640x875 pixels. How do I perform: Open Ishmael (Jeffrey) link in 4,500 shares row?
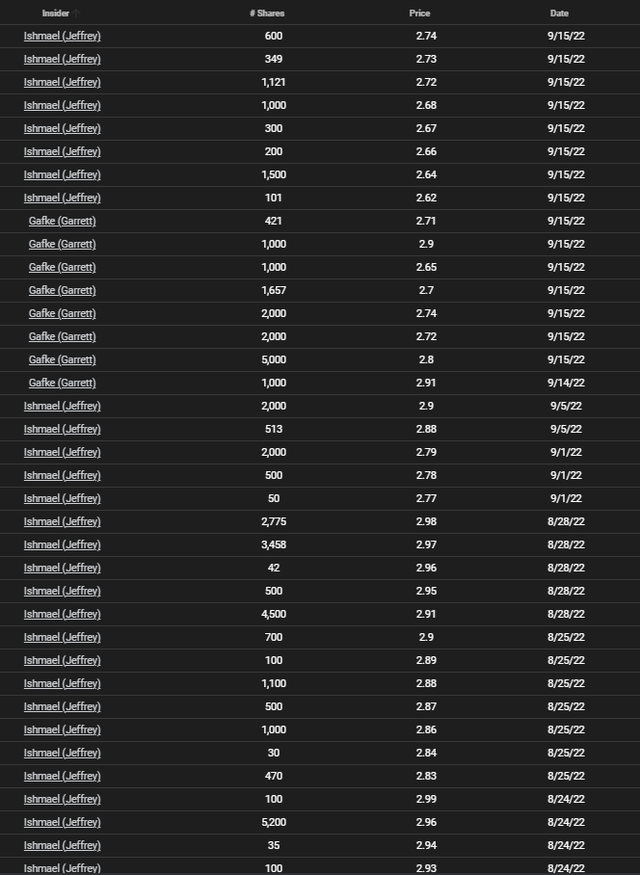(x=62, y=614)
